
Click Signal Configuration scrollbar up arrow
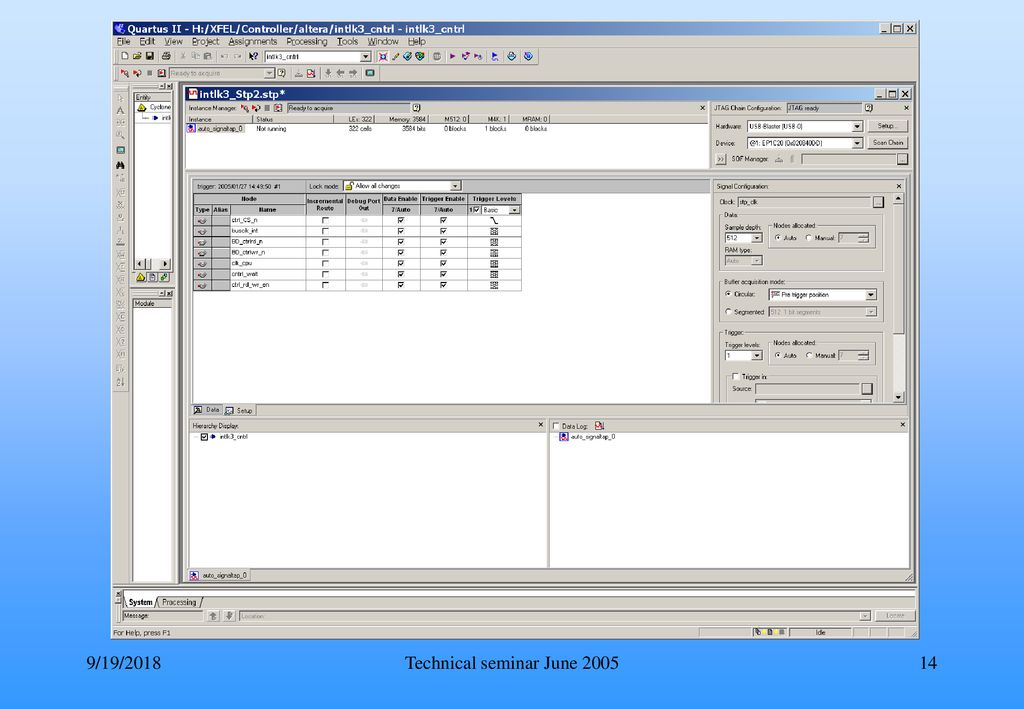click(899, 198)
